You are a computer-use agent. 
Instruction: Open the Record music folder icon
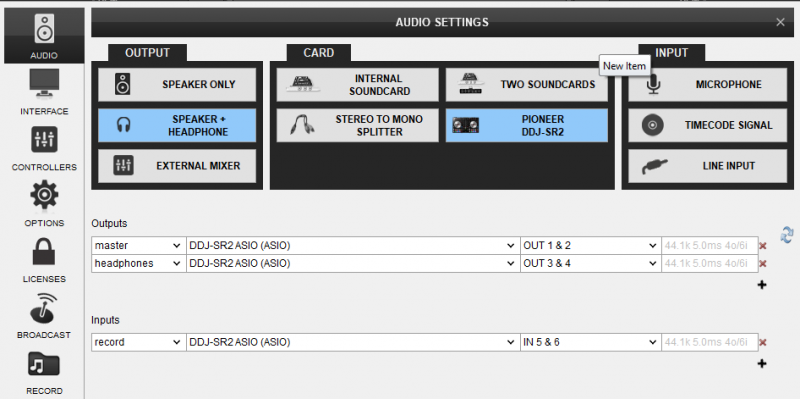tap(44, 365)
